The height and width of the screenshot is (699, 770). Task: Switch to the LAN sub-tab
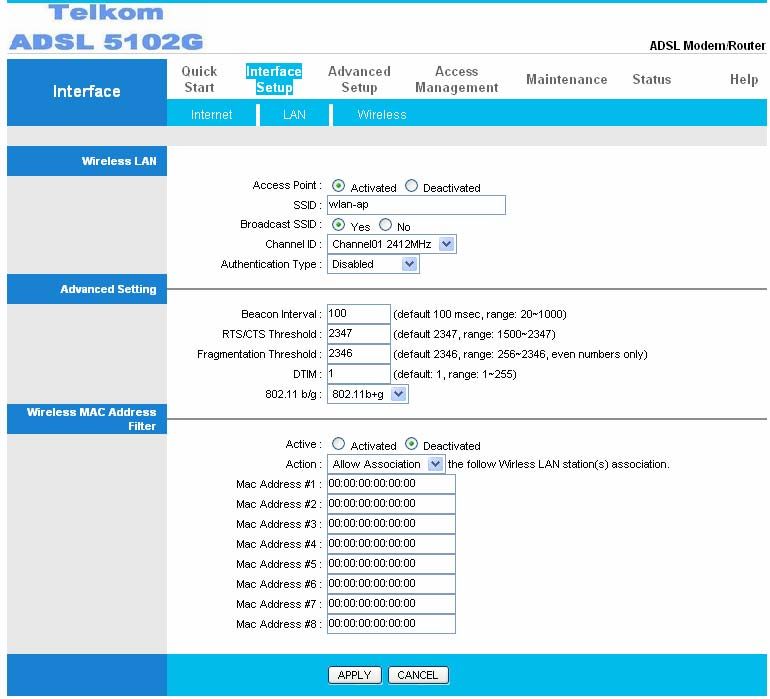tap(294, 115)
